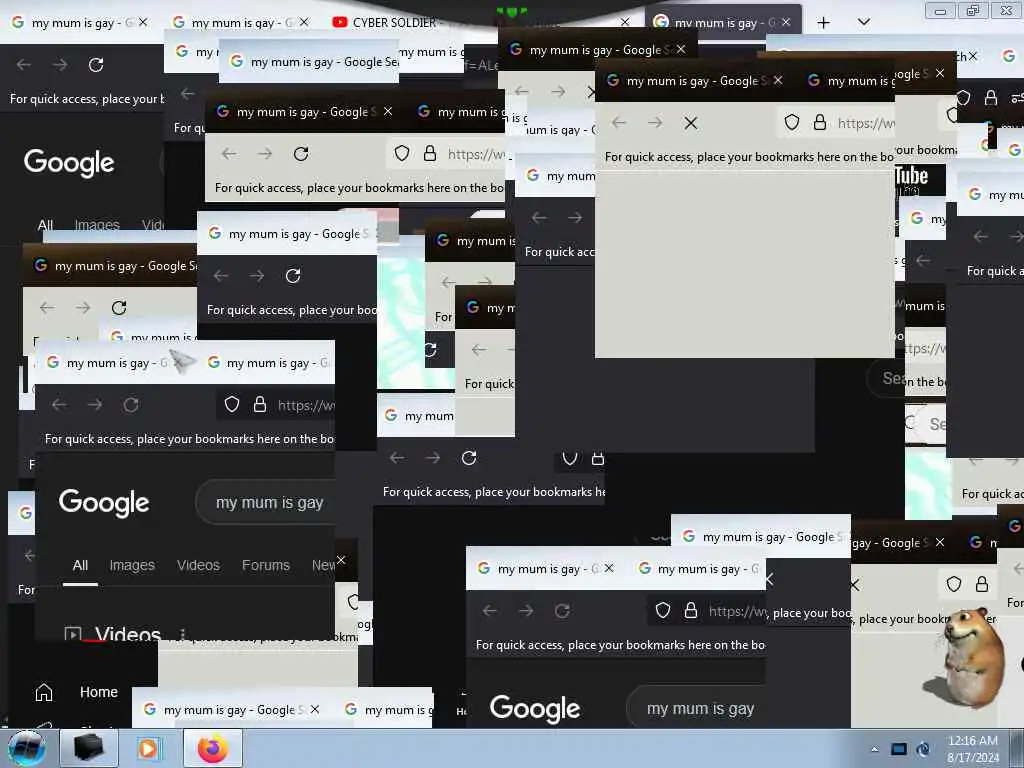Go forward in the blank gray page window
The image size is (1024, 768).
click(655, 123)
